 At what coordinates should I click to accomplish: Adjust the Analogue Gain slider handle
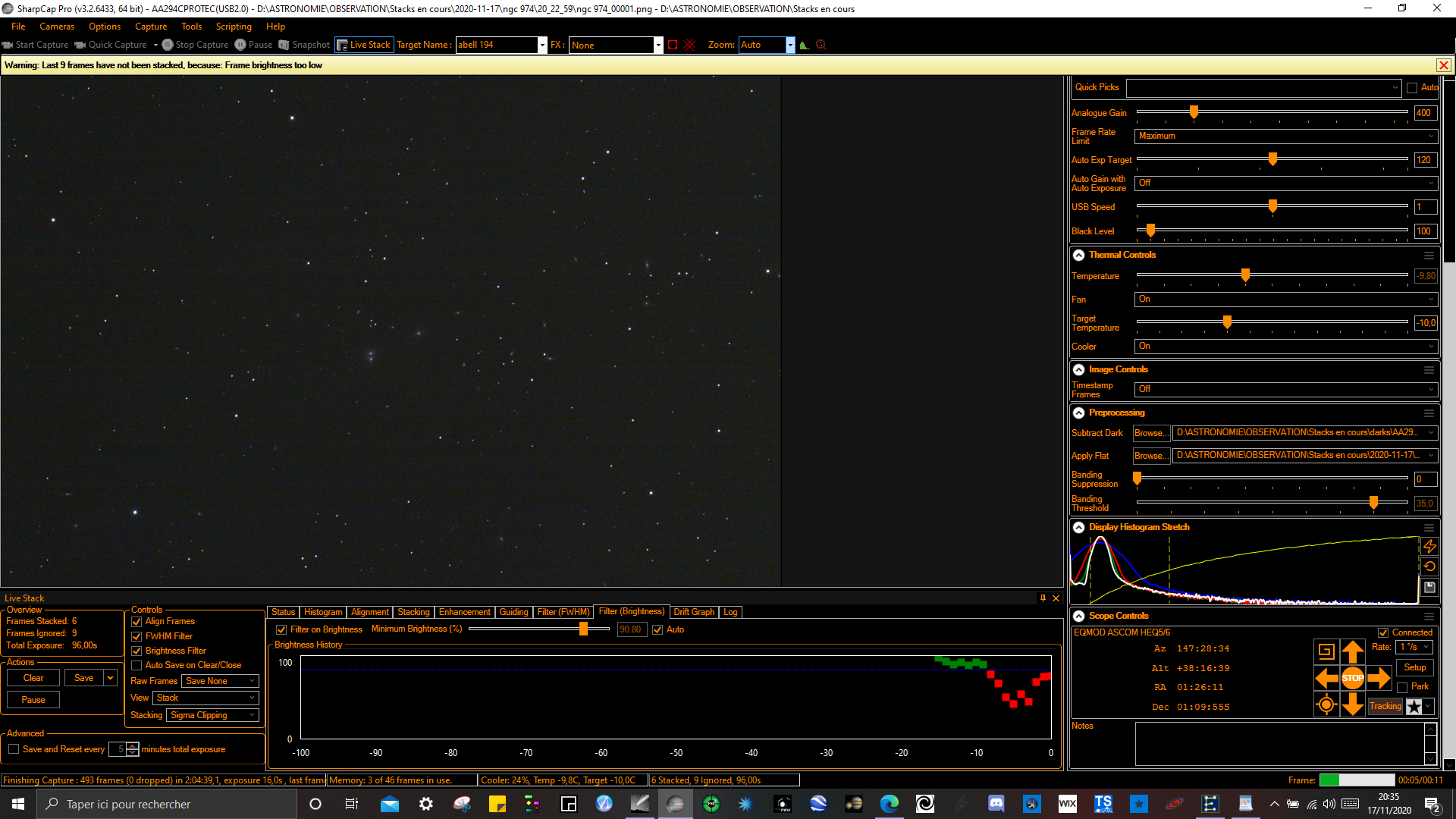(1194, 113)
